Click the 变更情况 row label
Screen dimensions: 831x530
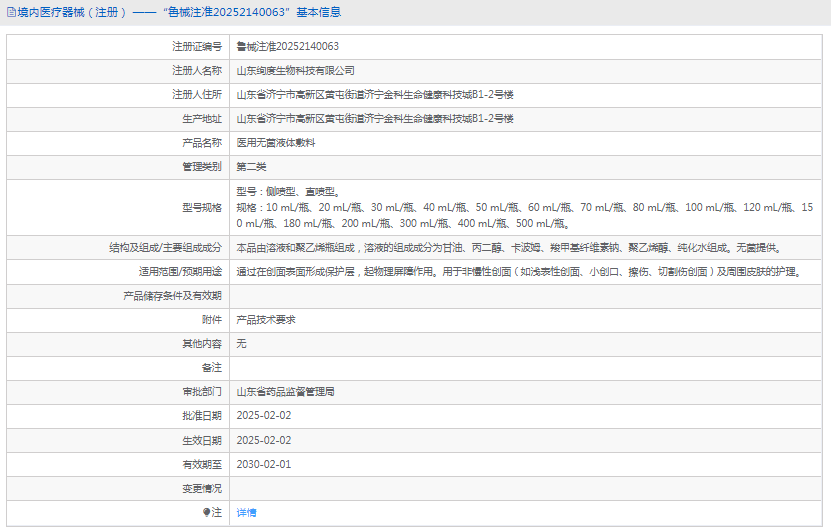[202, 489]
